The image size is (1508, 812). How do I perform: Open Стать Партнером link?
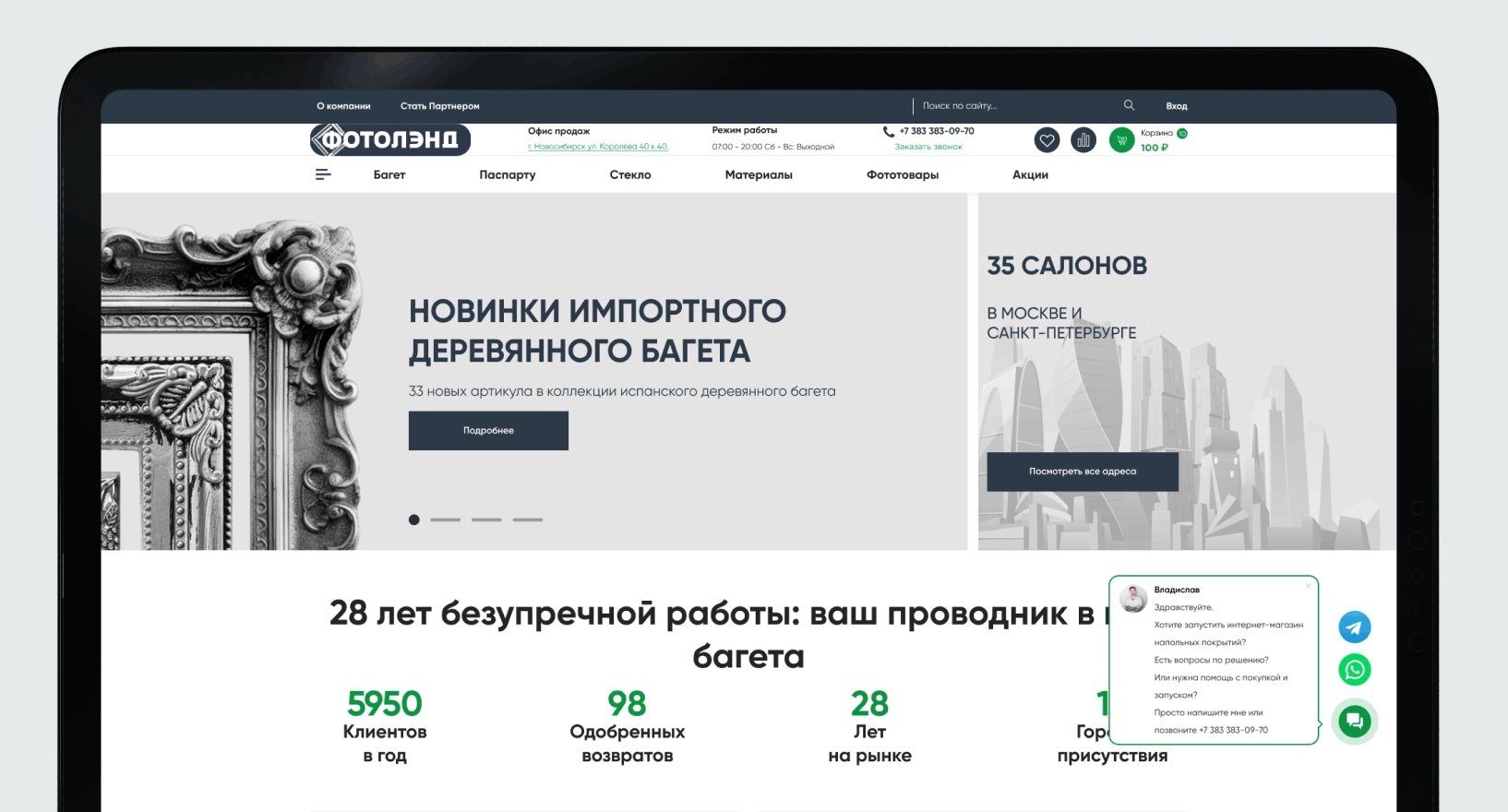coord(440,106)
